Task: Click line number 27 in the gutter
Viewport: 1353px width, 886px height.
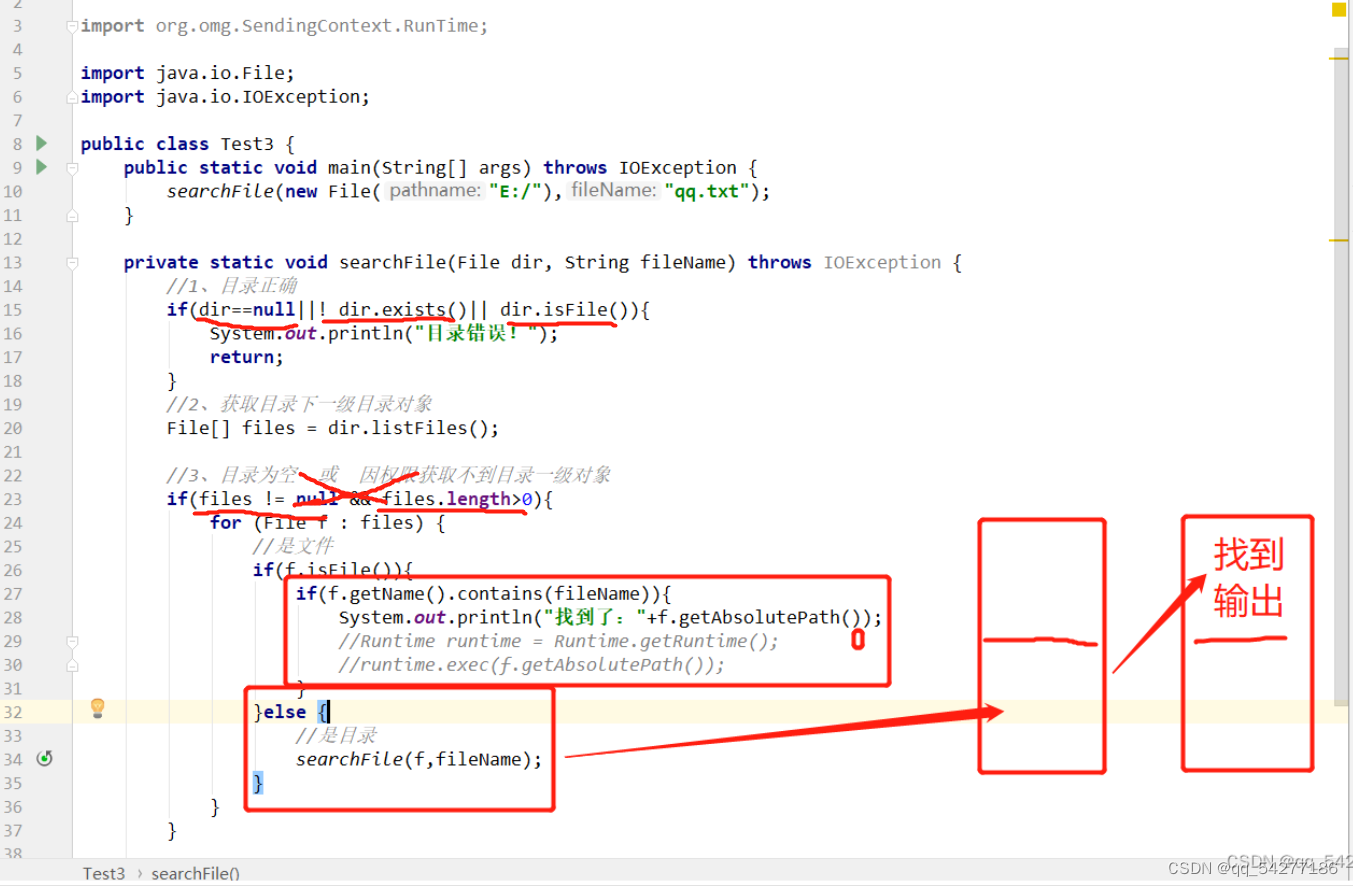Action: [12, 594]
